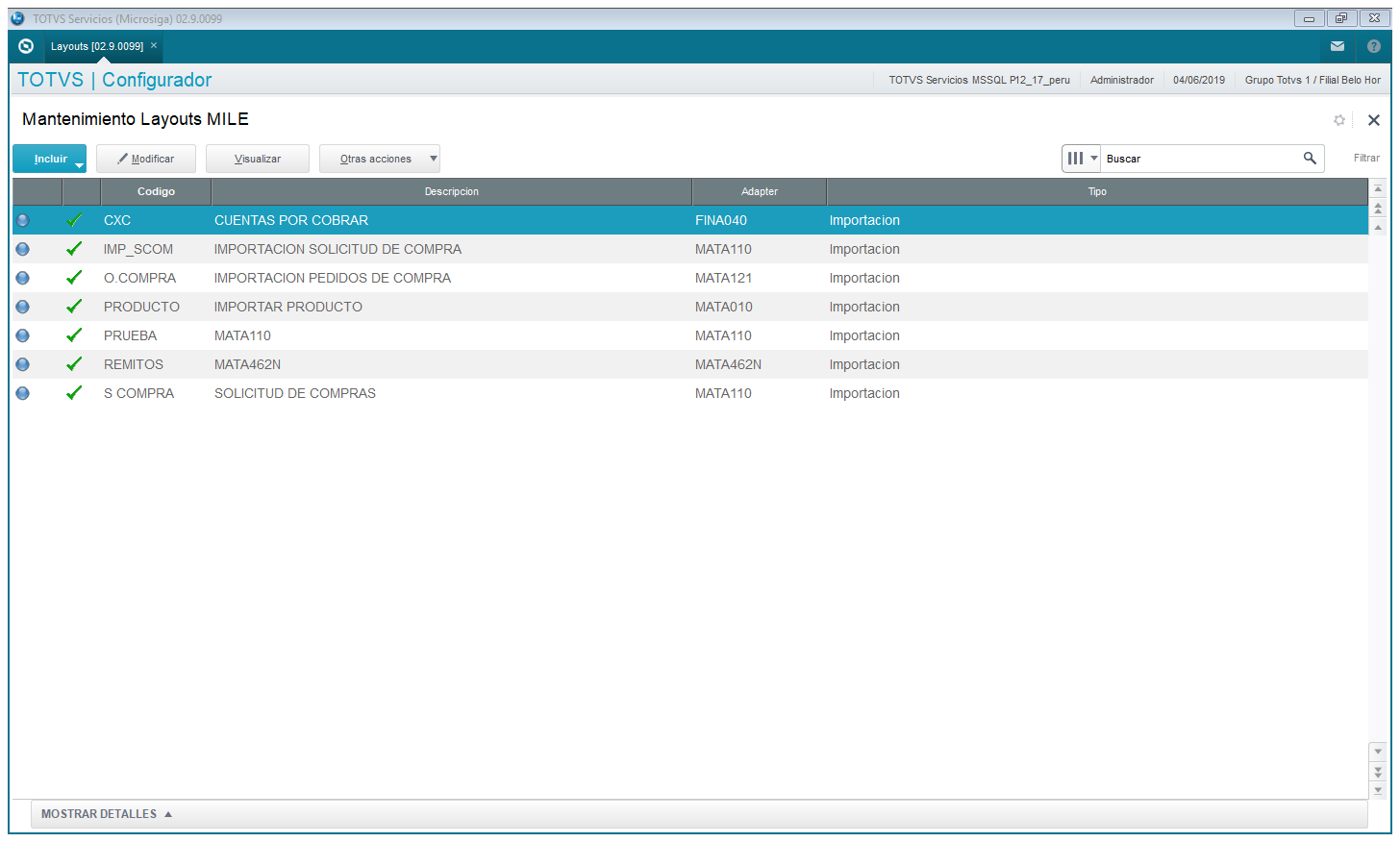The width and height of the screenshot is (1400, 842).
Task: Click the Visualizar button
Action: coord(258,159)
